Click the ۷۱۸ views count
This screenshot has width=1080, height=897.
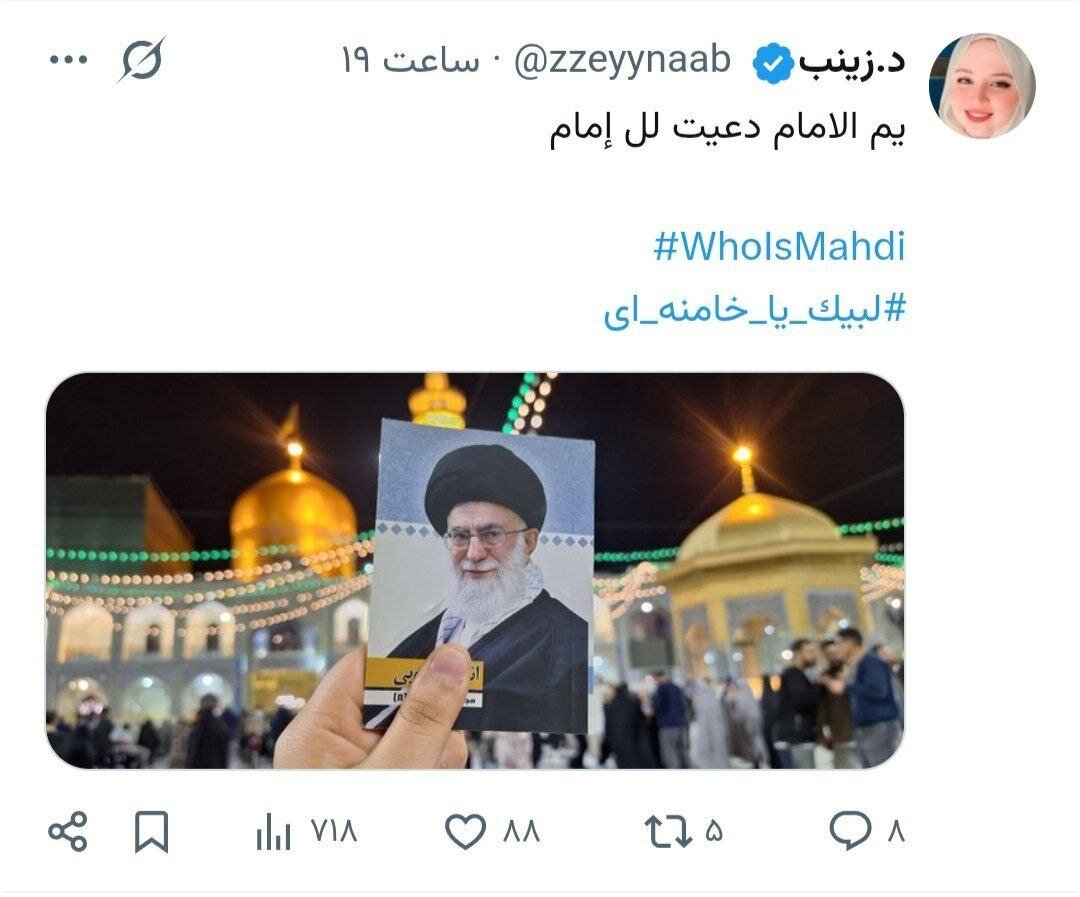coord(335,832)
